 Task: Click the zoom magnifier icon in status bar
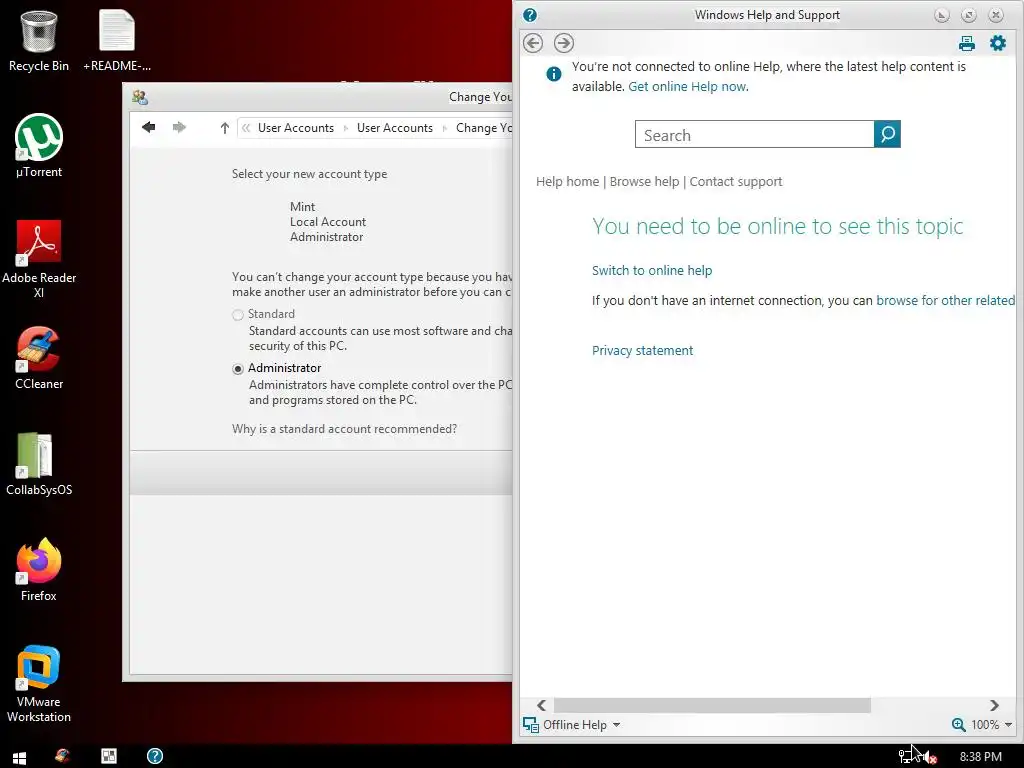coord(958,725)
